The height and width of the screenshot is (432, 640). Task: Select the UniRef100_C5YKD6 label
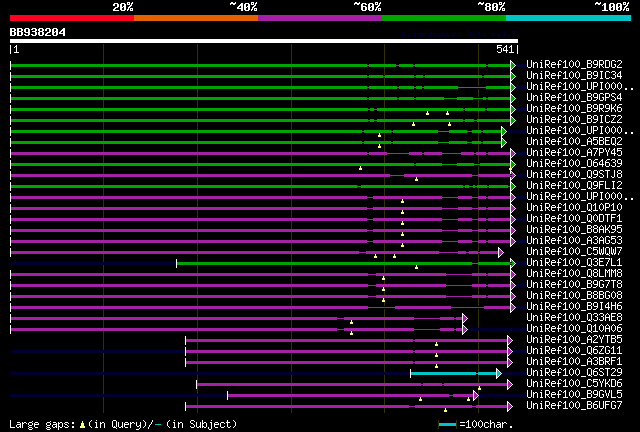pos(574,384)
